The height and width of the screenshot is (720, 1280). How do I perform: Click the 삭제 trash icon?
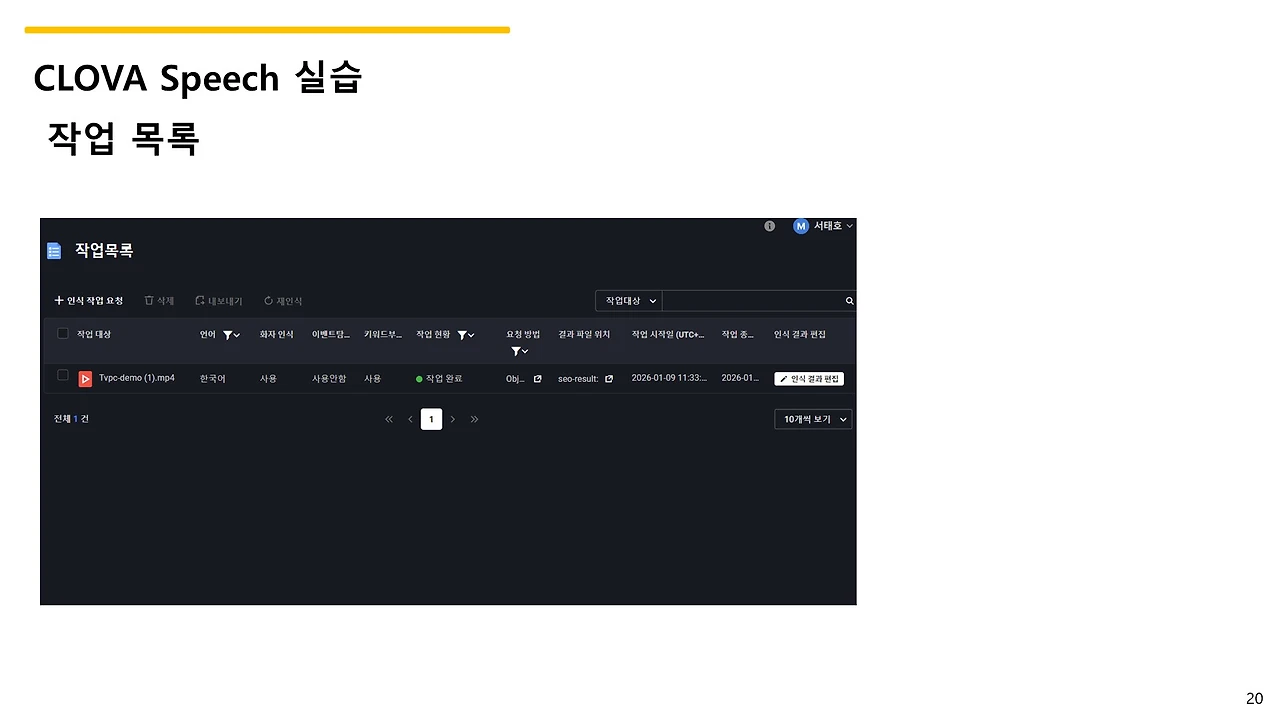pyautogui.click(x=147, y=299)
